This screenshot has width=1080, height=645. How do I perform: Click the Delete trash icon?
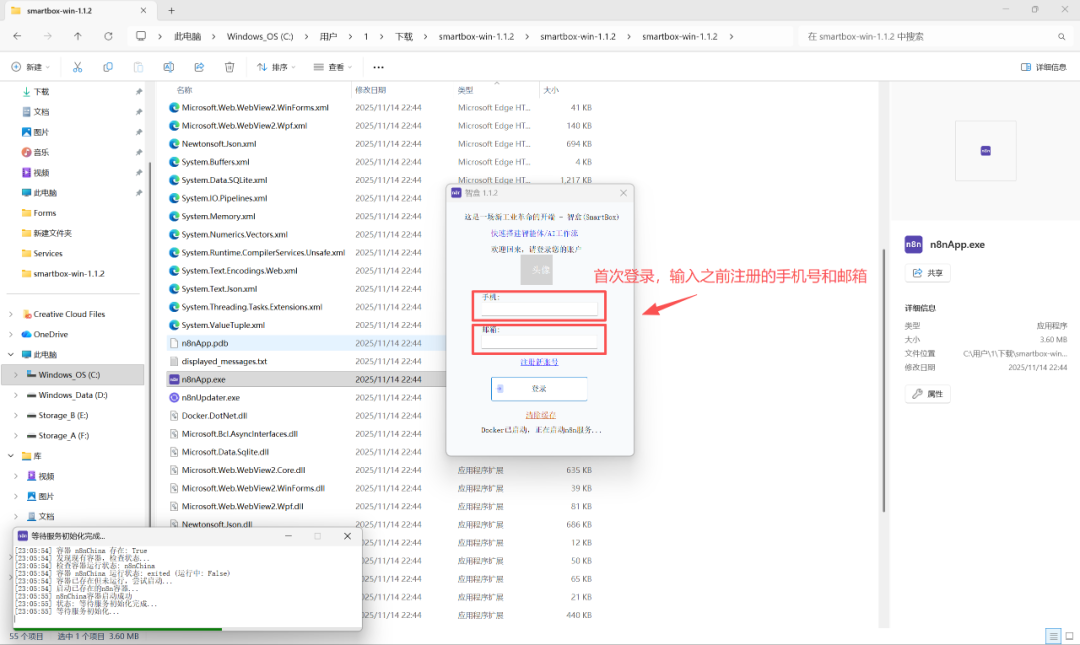tap(229, 67)
